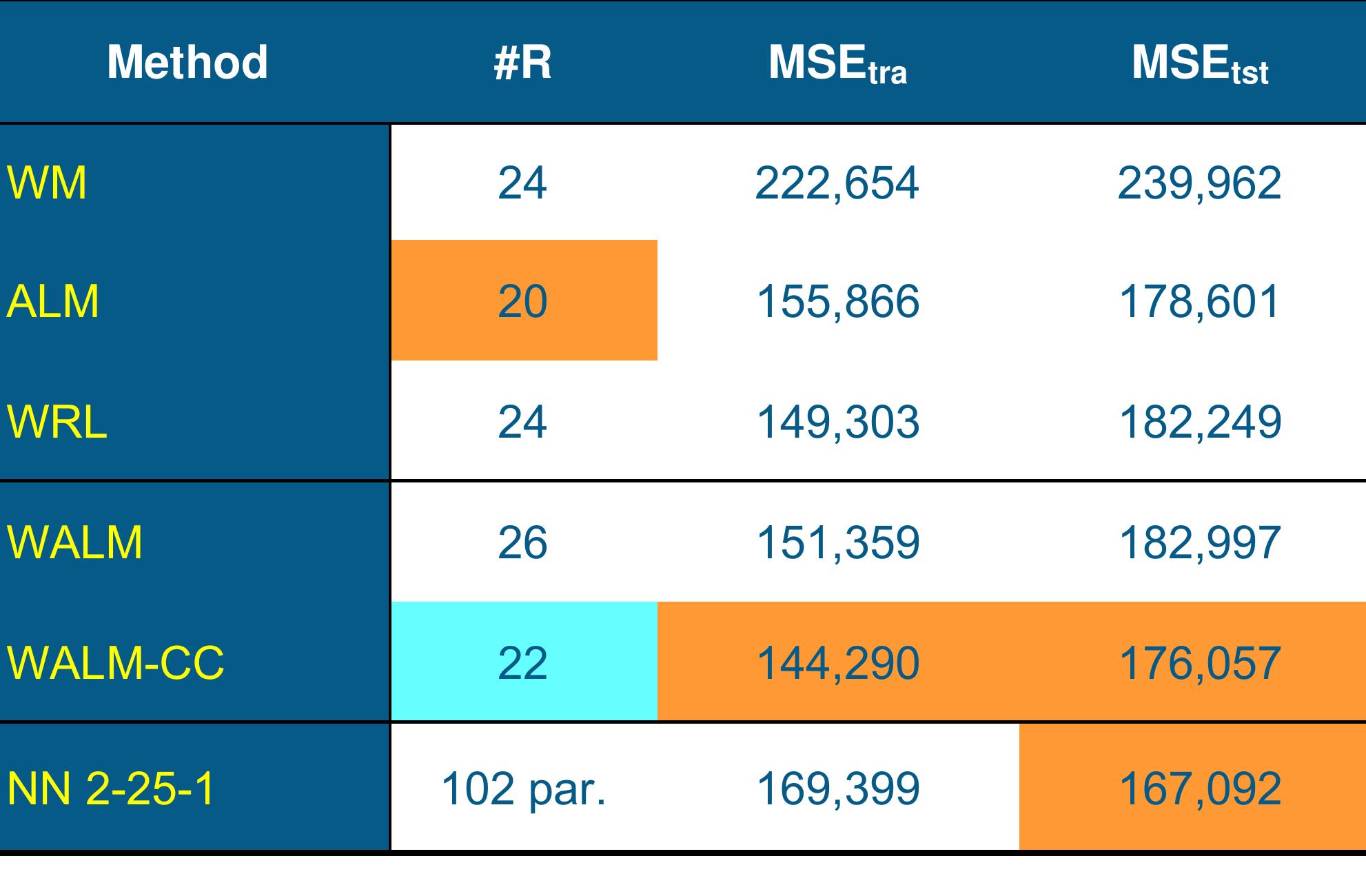Select the ALM method row label
Viewport: 1366px width, 896px height.
point(52,302)
